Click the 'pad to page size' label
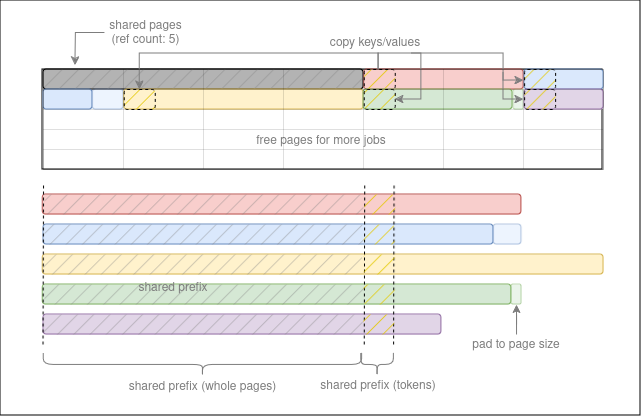The image size is (641, 416). coord(515,344)
